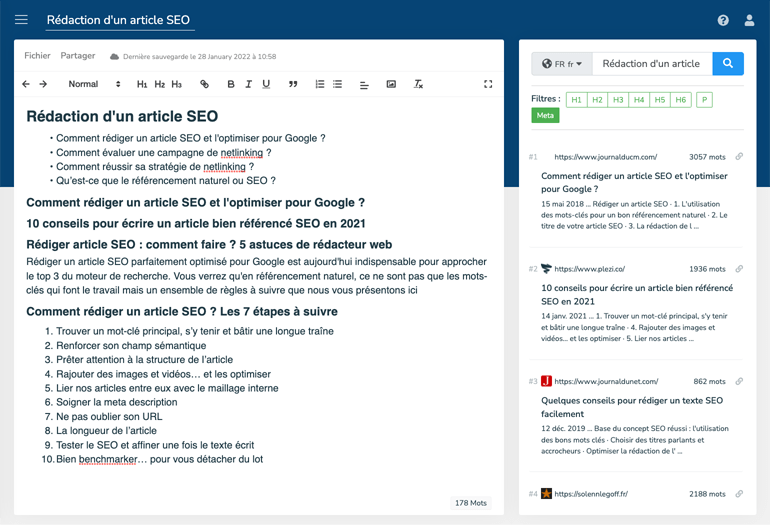Image resolution: width=770 pixels, height=525 pixels.
Task: Expand editor to fullscreen mode
Action: pos(488,84)
